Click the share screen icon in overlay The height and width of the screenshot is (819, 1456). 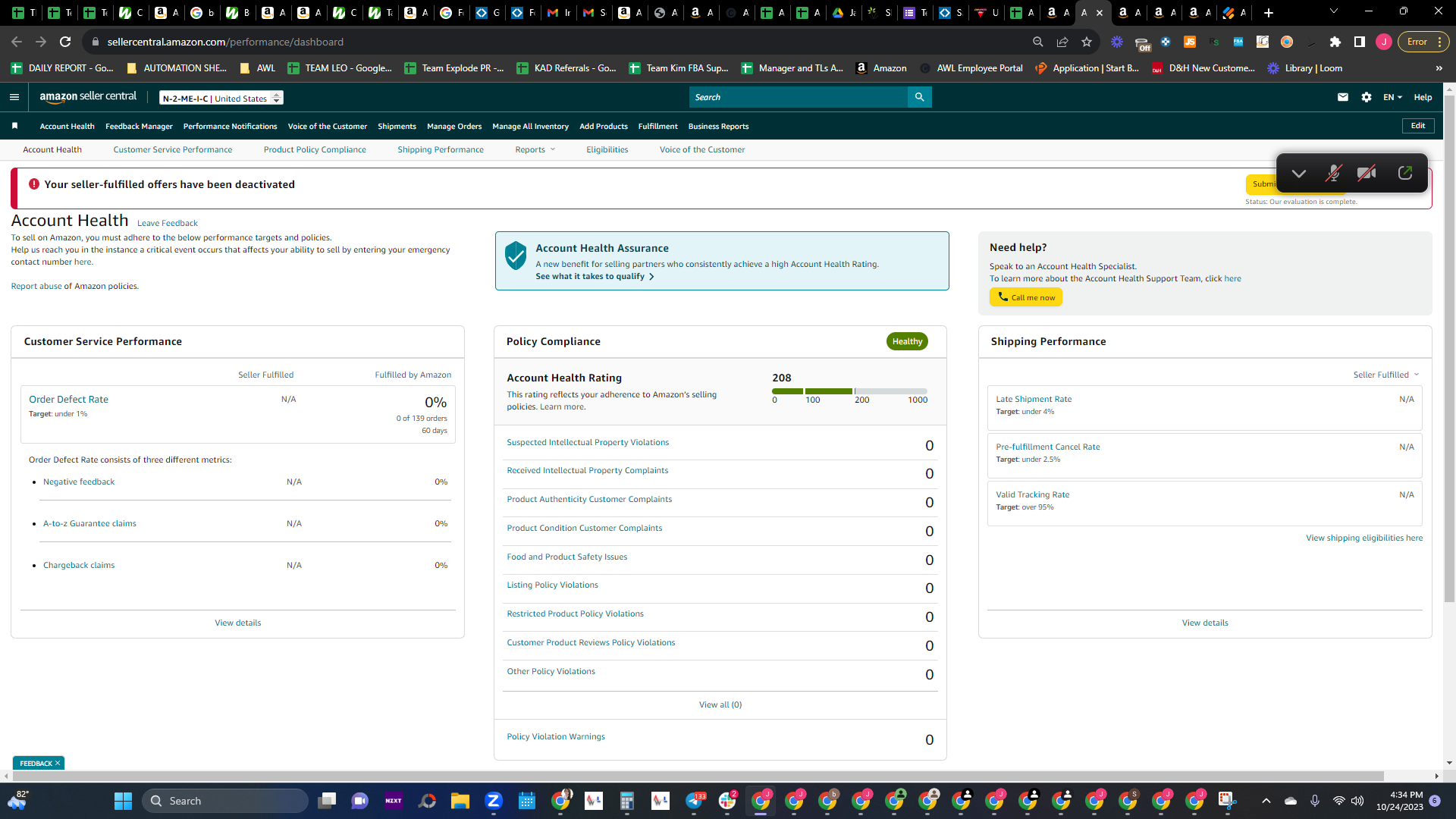click(x=1405, y=174)
